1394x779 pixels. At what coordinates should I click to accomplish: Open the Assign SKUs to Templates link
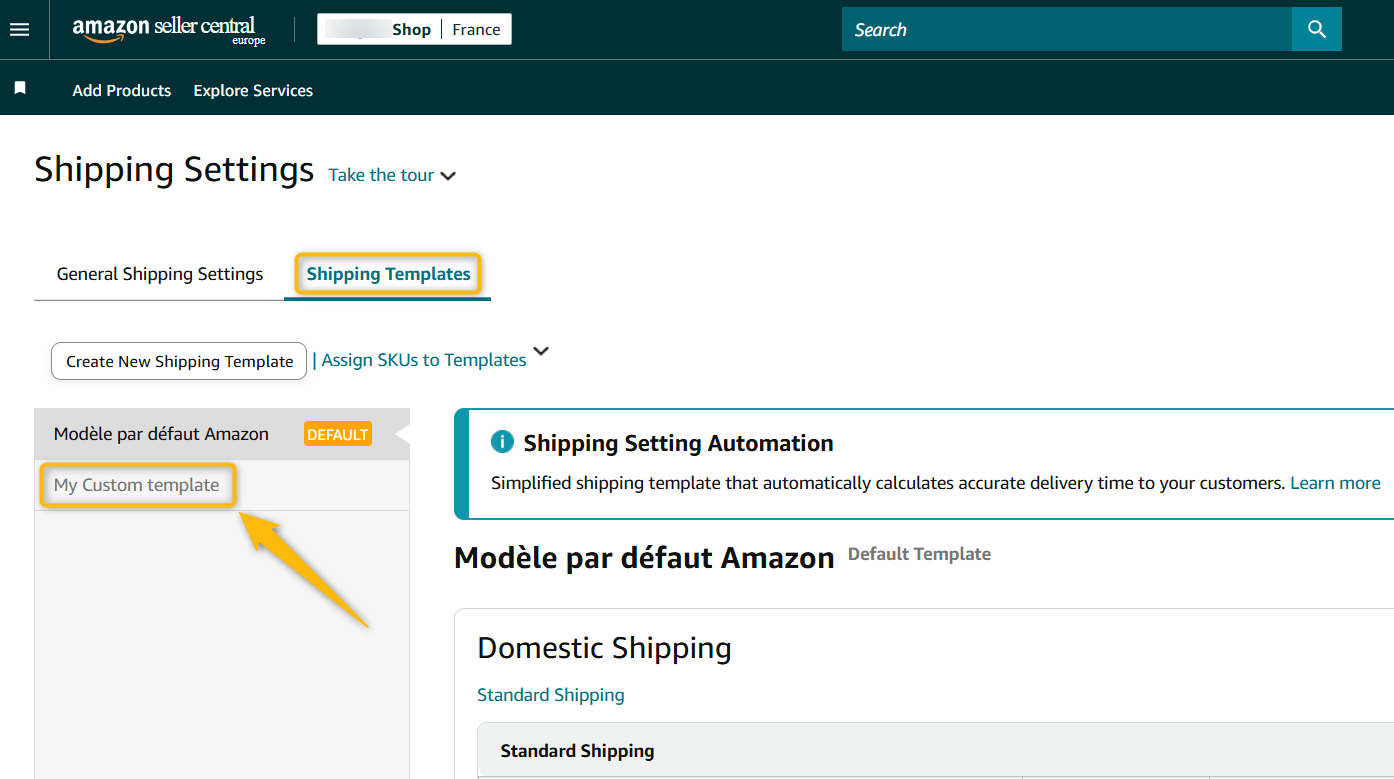(424, 360)
